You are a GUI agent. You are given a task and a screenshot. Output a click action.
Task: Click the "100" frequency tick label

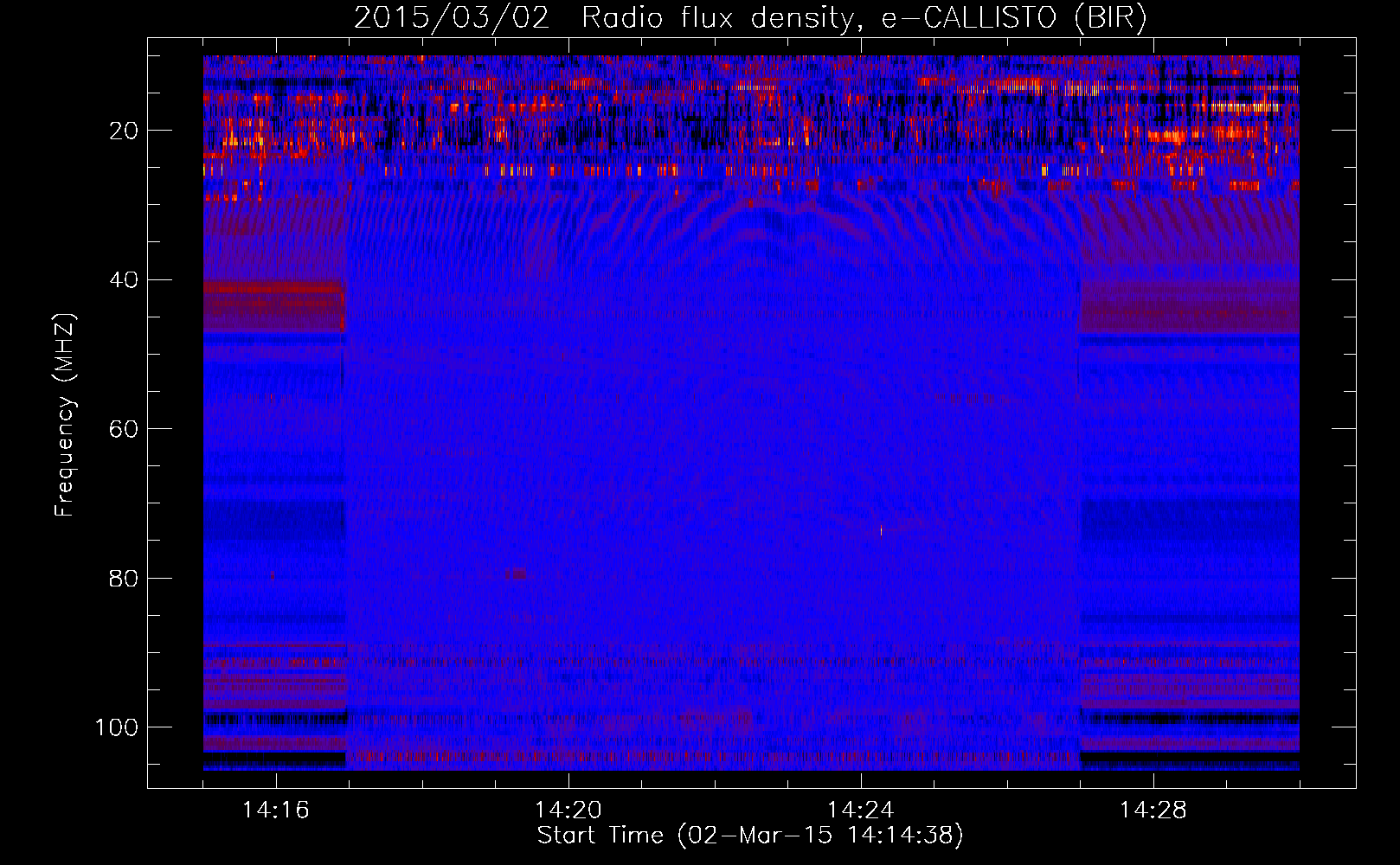(117, 727)
